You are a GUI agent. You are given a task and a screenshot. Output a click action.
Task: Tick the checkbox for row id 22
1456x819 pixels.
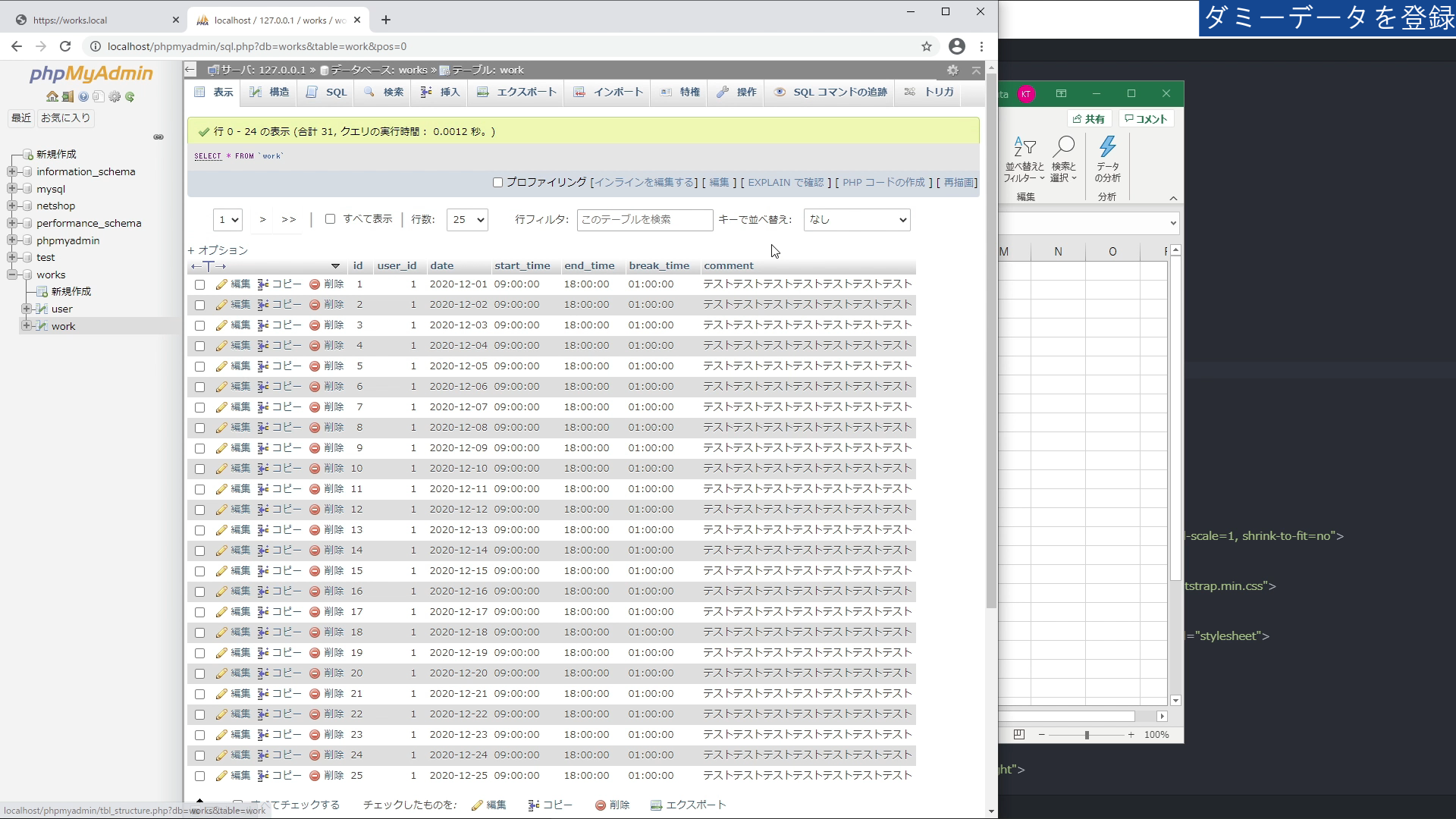click(200, 715)
